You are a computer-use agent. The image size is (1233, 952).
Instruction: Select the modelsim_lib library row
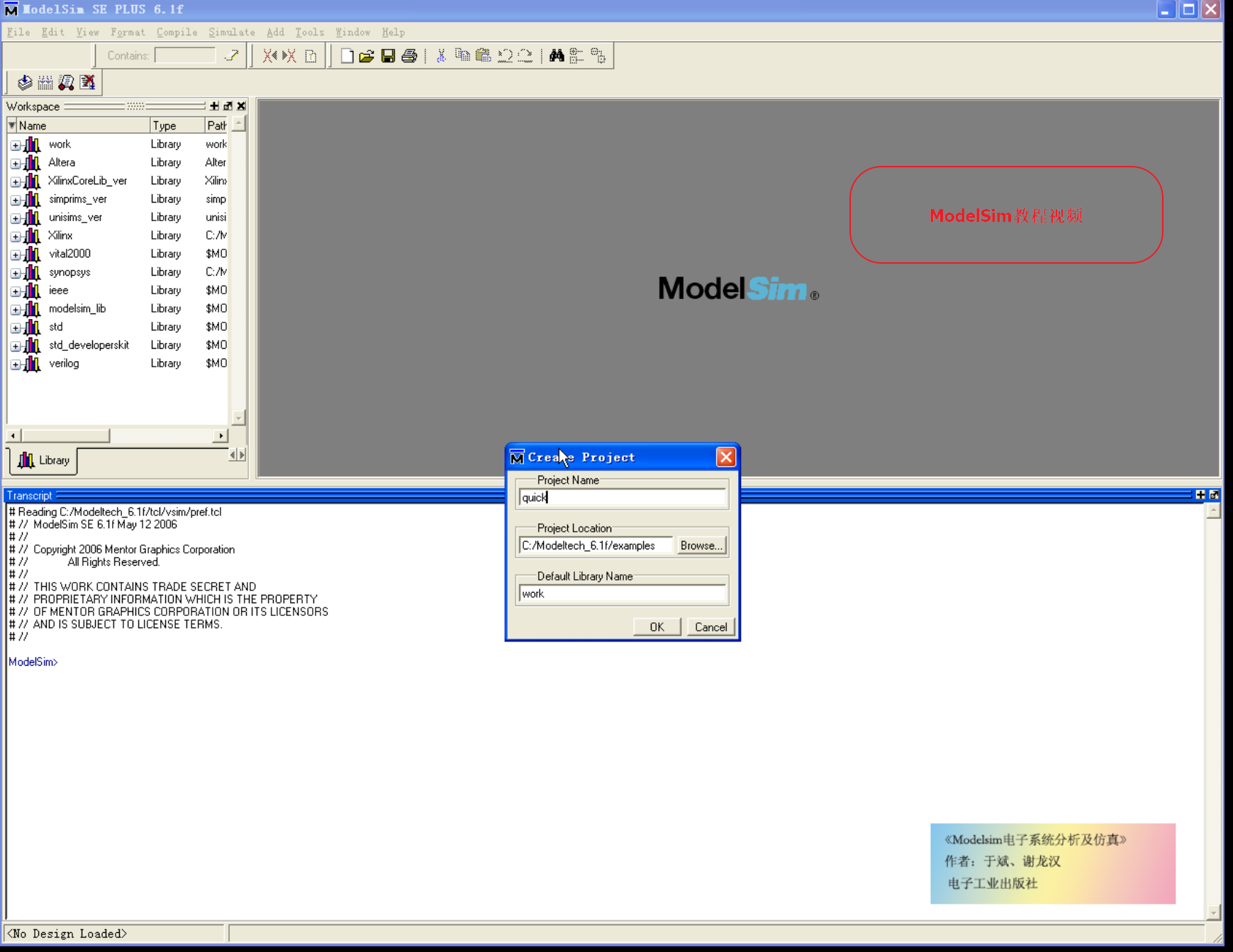[118, 308]
